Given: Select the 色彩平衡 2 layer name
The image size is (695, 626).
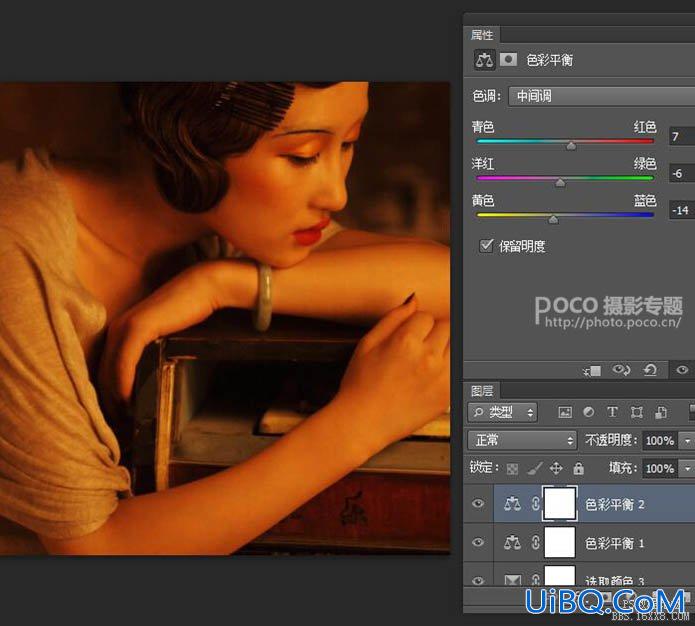Looking at the screenshot, I should [615, 504].
